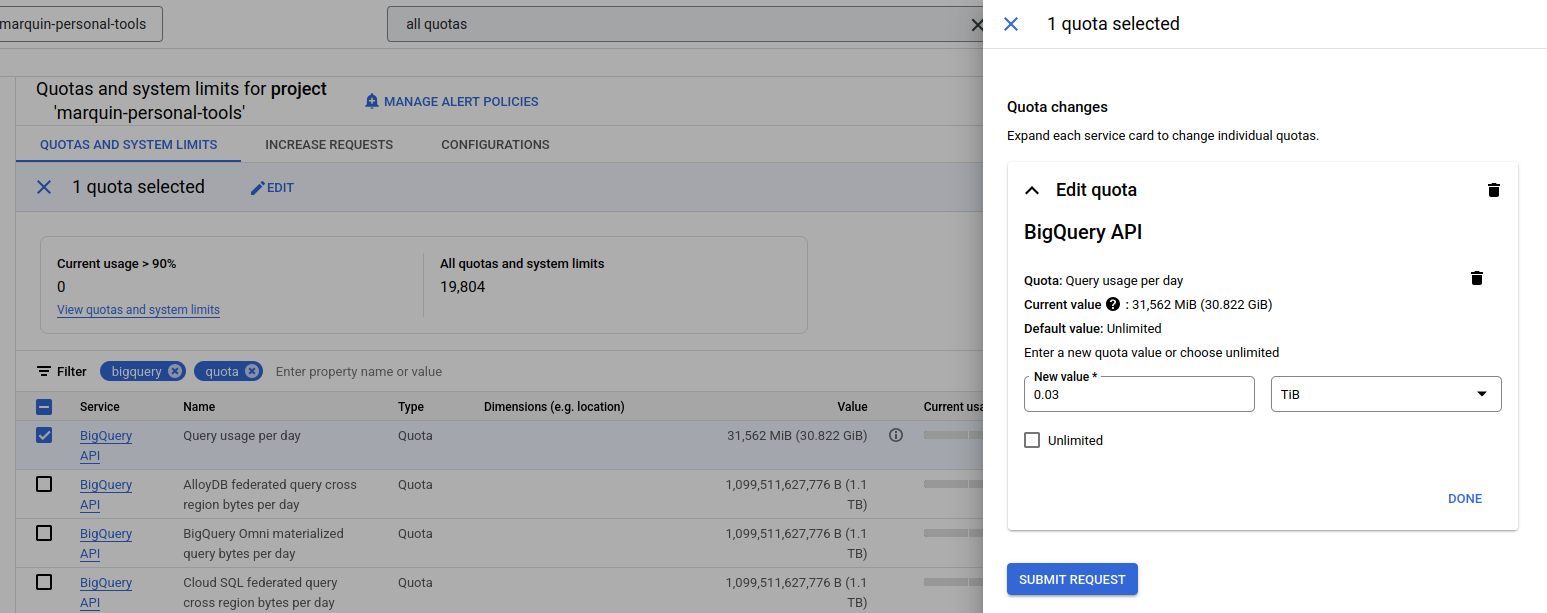Open marquin-personal-tools project selector
The image size is (1547, 613).
pyautogui.click(x=80, y=24)
